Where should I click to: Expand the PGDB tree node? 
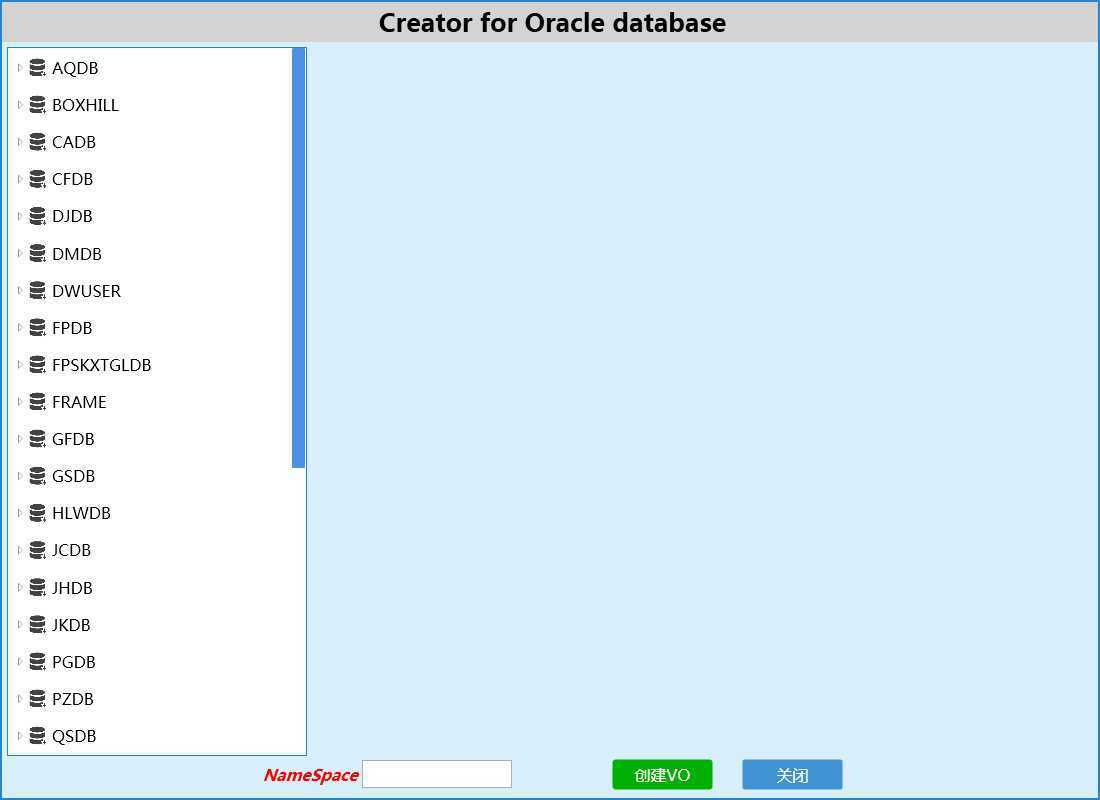[x=20, y=662]
